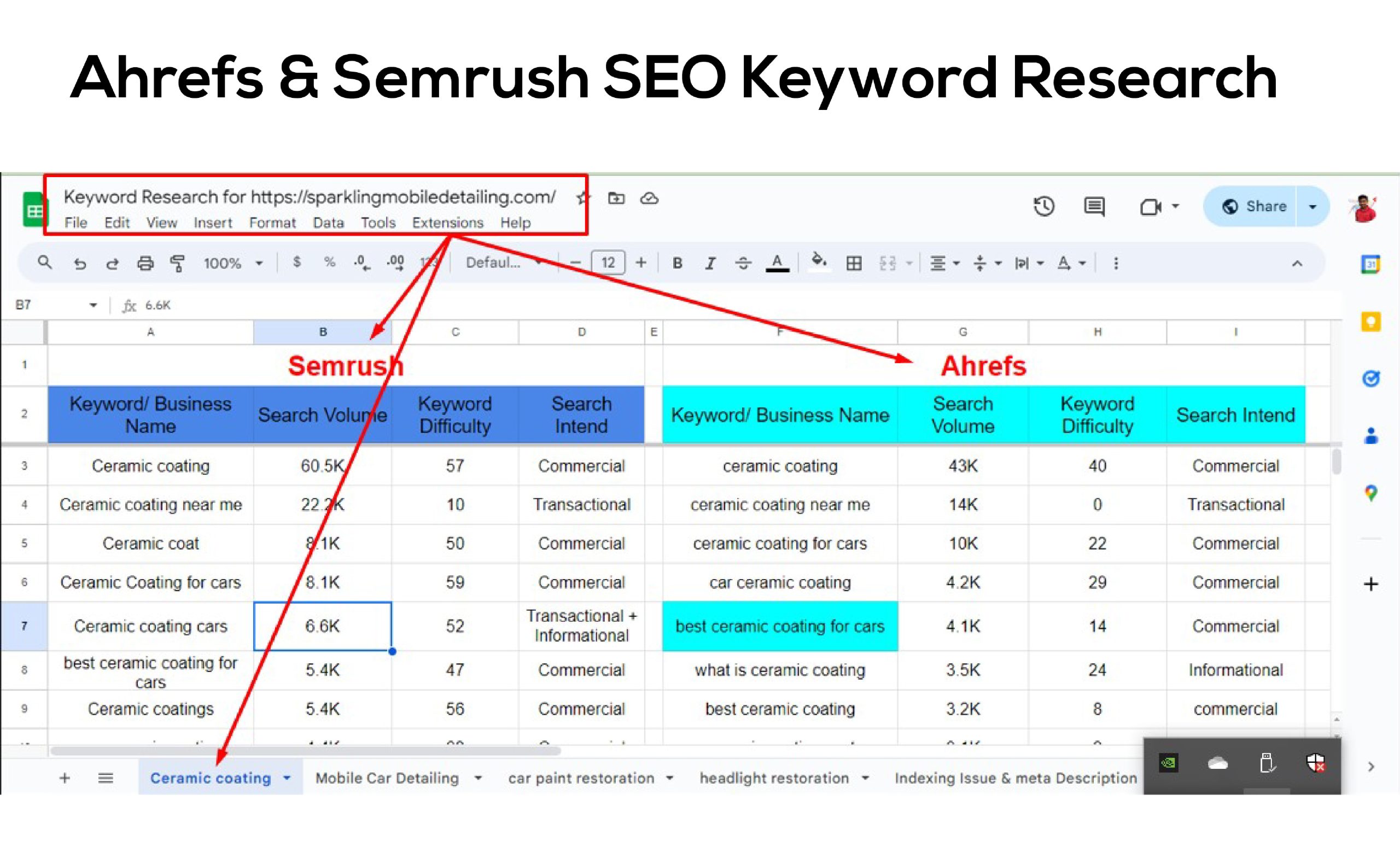Open the zoom 100% dropdown

[233, 264]
